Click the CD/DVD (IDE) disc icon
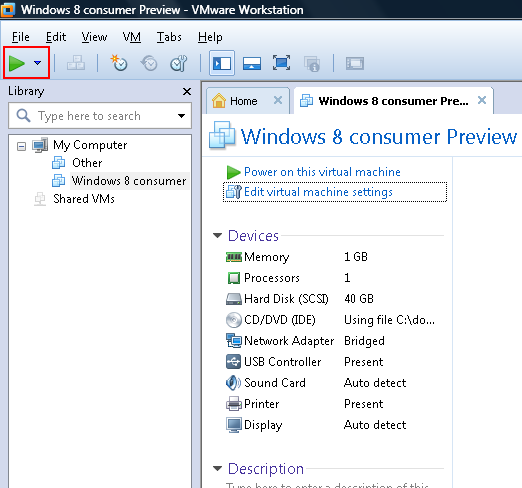522x488 pixels. pyautogui.click(x=234, y=320)
